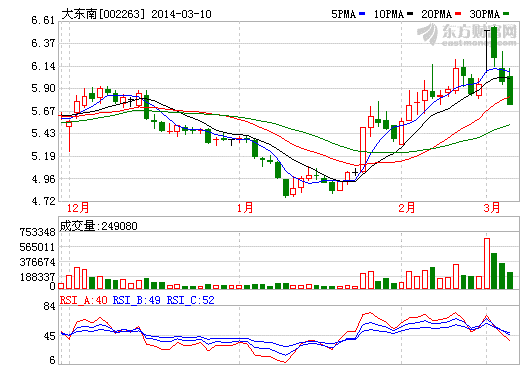This screenshot has height=365, width=520.
Task: Click the 45 RSI axis value
Action: tap(49, 336)
